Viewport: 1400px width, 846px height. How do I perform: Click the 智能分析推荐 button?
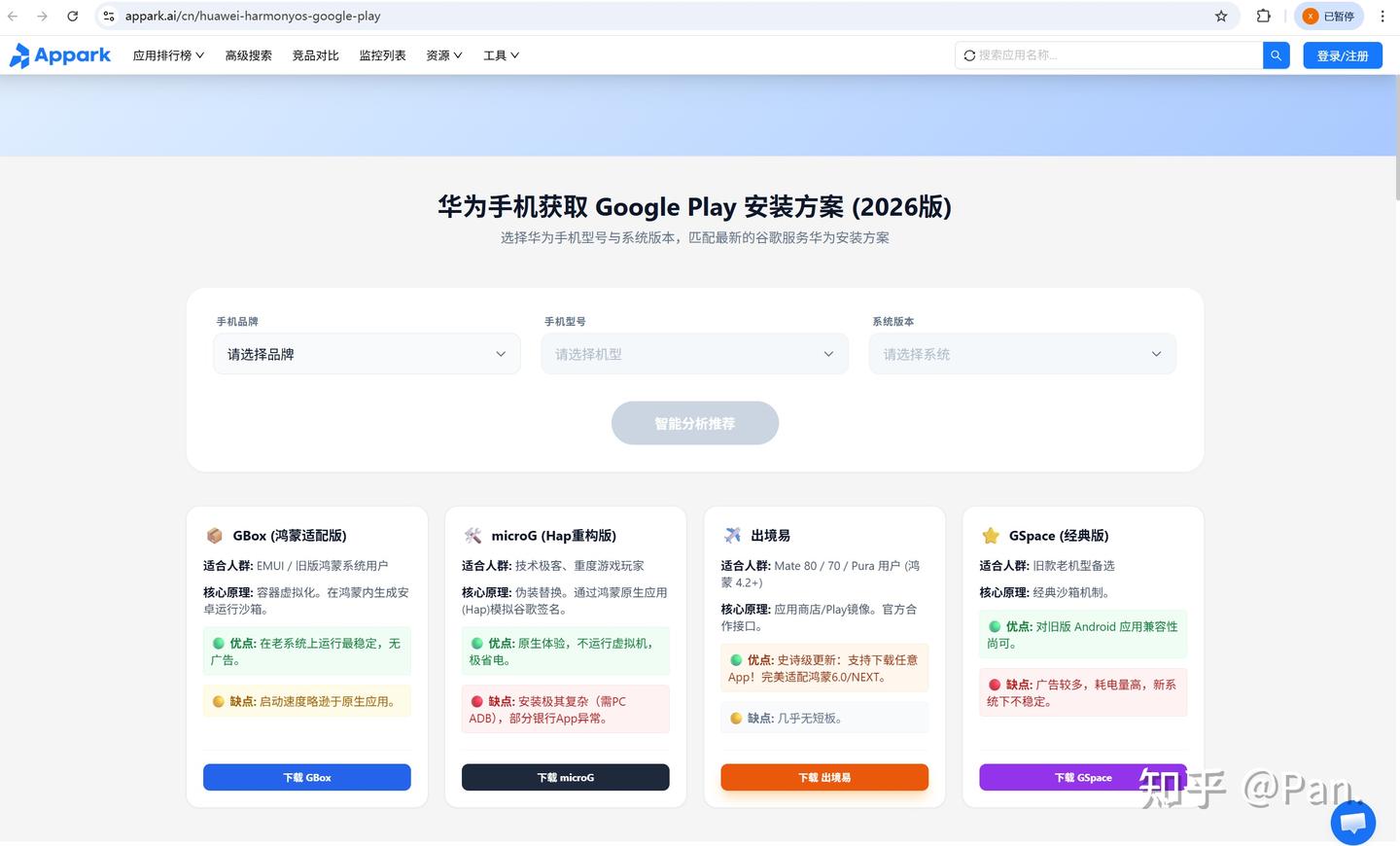pyautogui.click(x=694, y=423)
